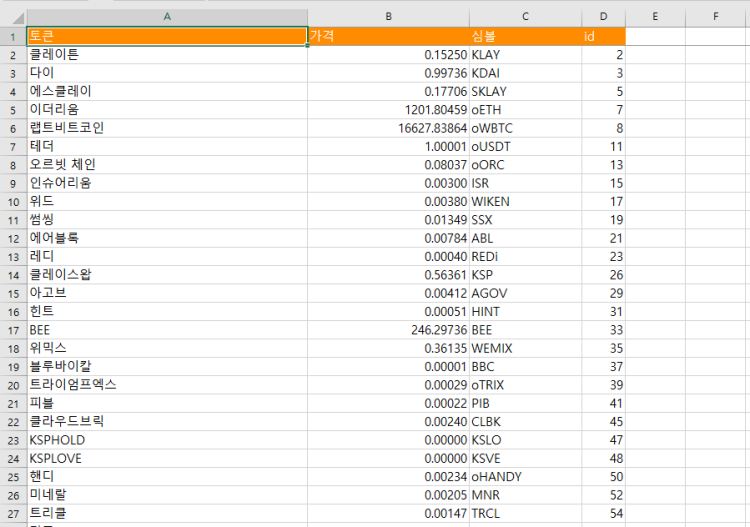Select row 1 header
This screenshot has height=527, width=750.
pos(13,37)
